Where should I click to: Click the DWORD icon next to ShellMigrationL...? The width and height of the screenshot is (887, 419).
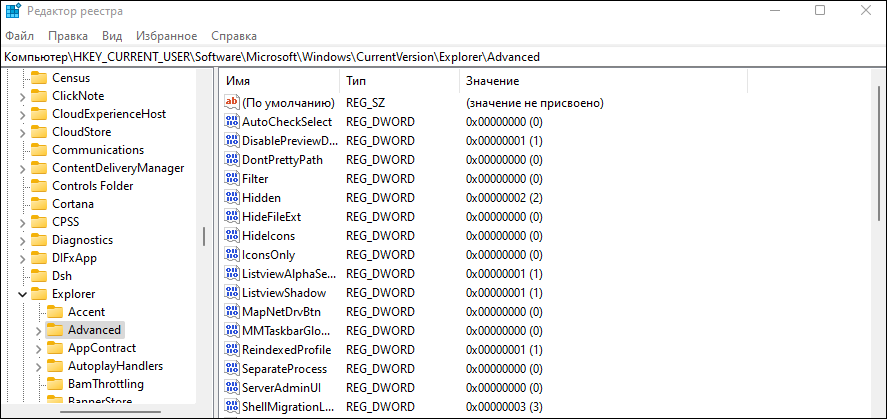232,407
